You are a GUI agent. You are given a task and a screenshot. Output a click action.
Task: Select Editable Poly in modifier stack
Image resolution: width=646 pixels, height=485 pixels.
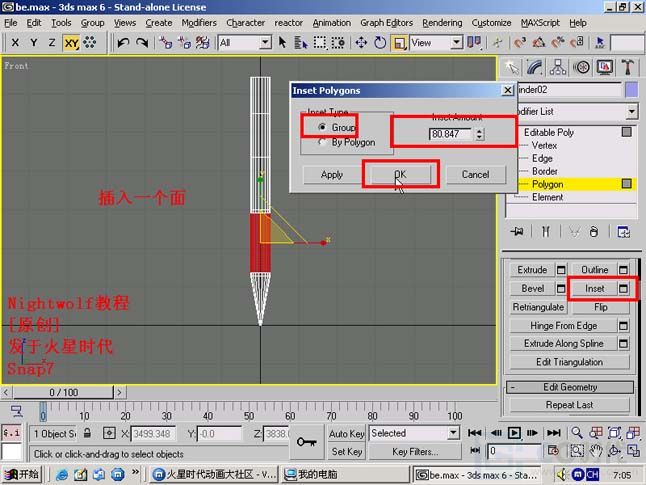[549, 132]
